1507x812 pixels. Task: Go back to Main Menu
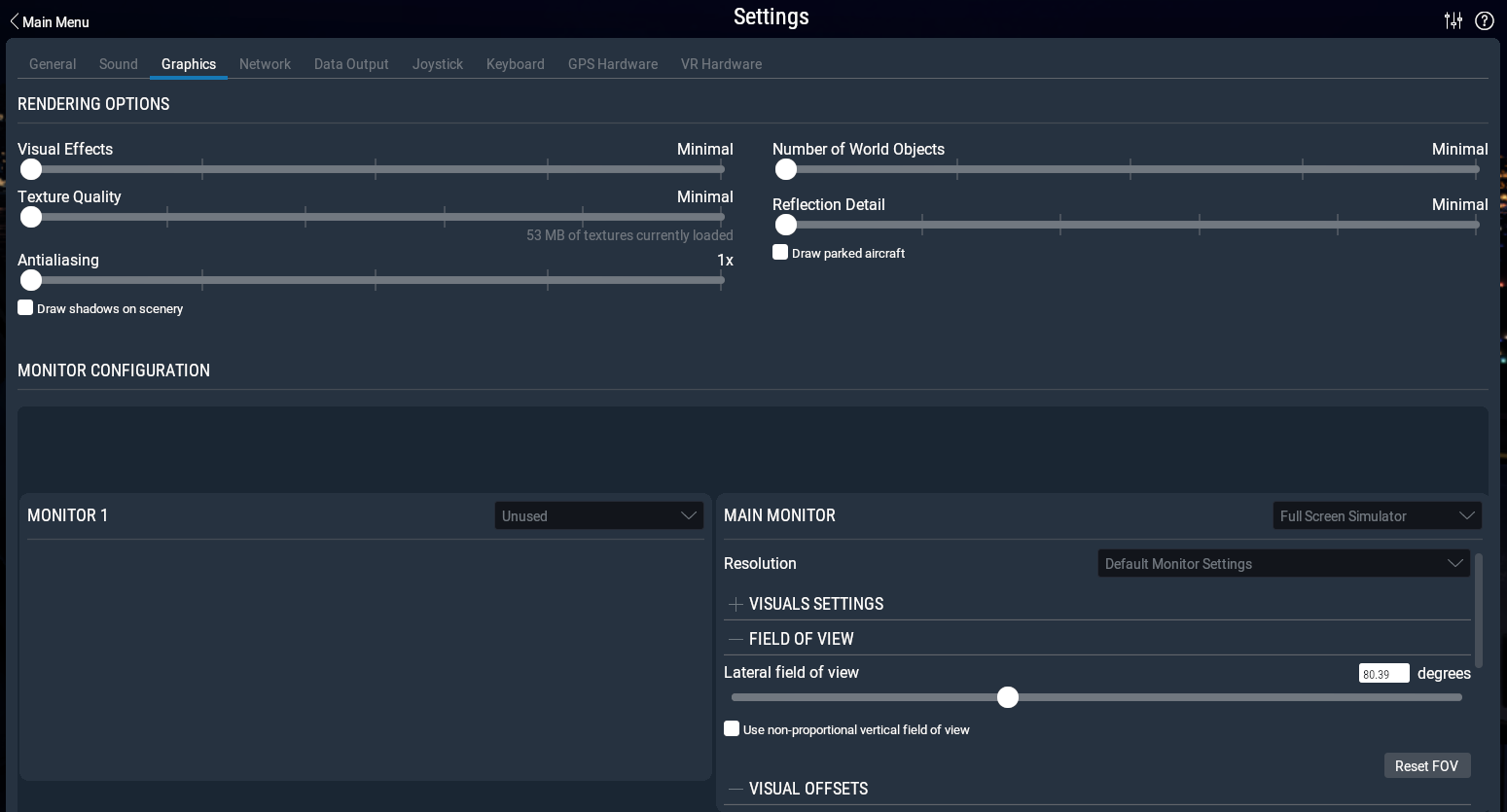pyautogui.click(x=50, y=21)
